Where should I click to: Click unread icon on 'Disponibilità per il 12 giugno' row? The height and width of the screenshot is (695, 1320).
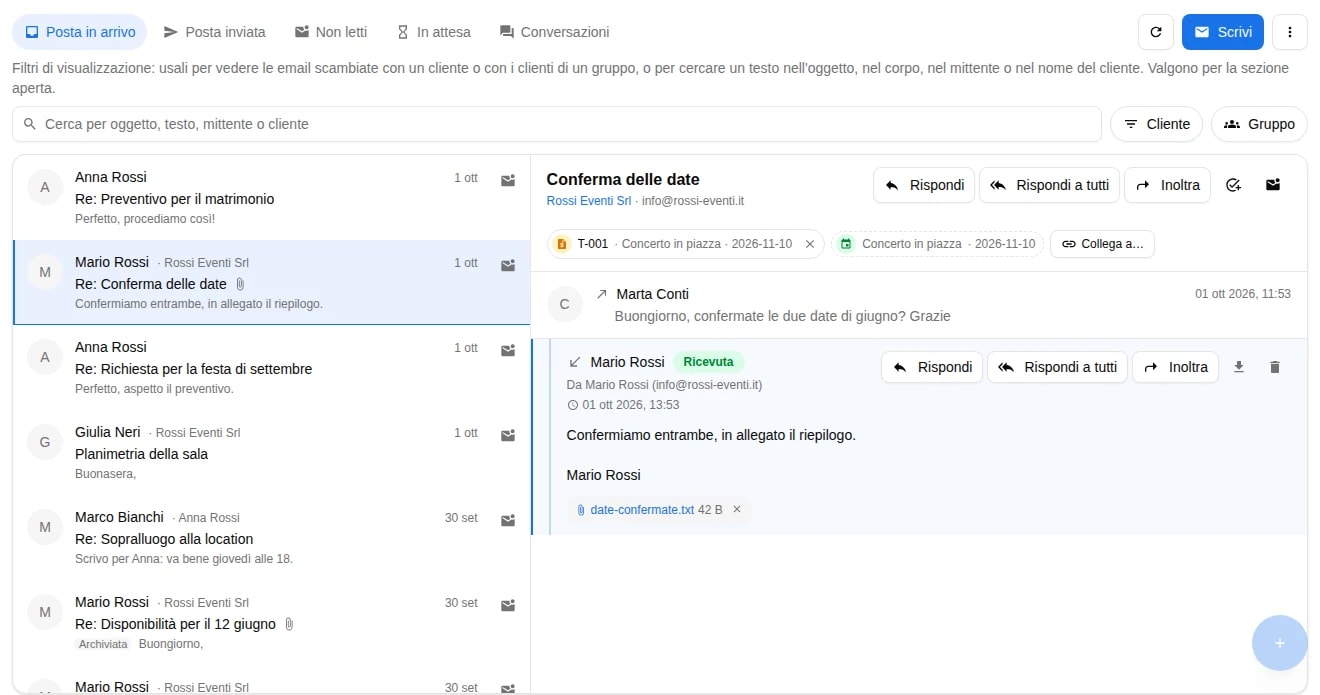pos(509,605)
